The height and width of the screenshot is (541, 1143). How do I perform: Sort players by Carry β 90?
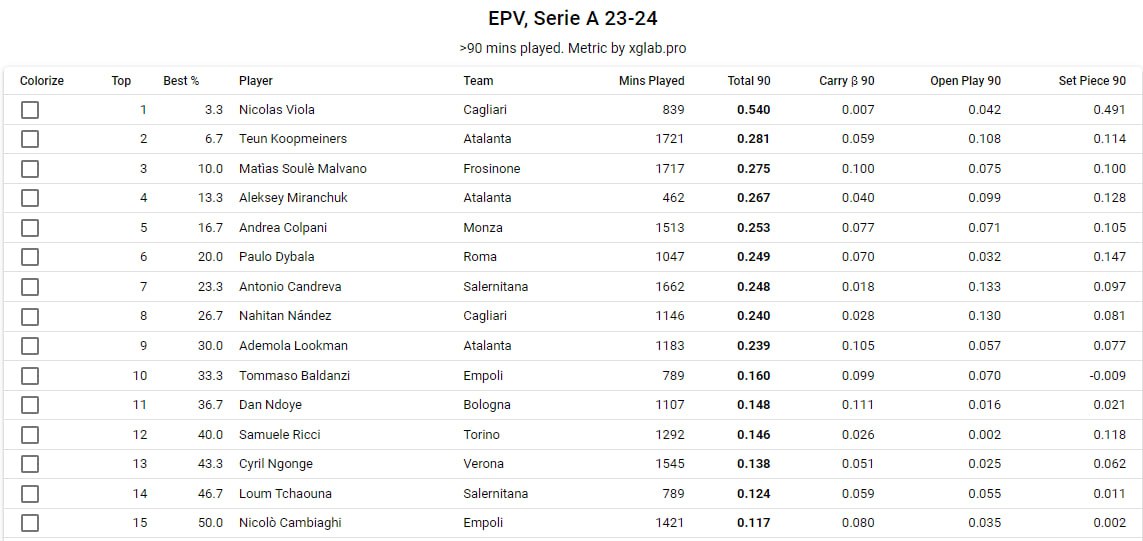click(x=846, y=81)
